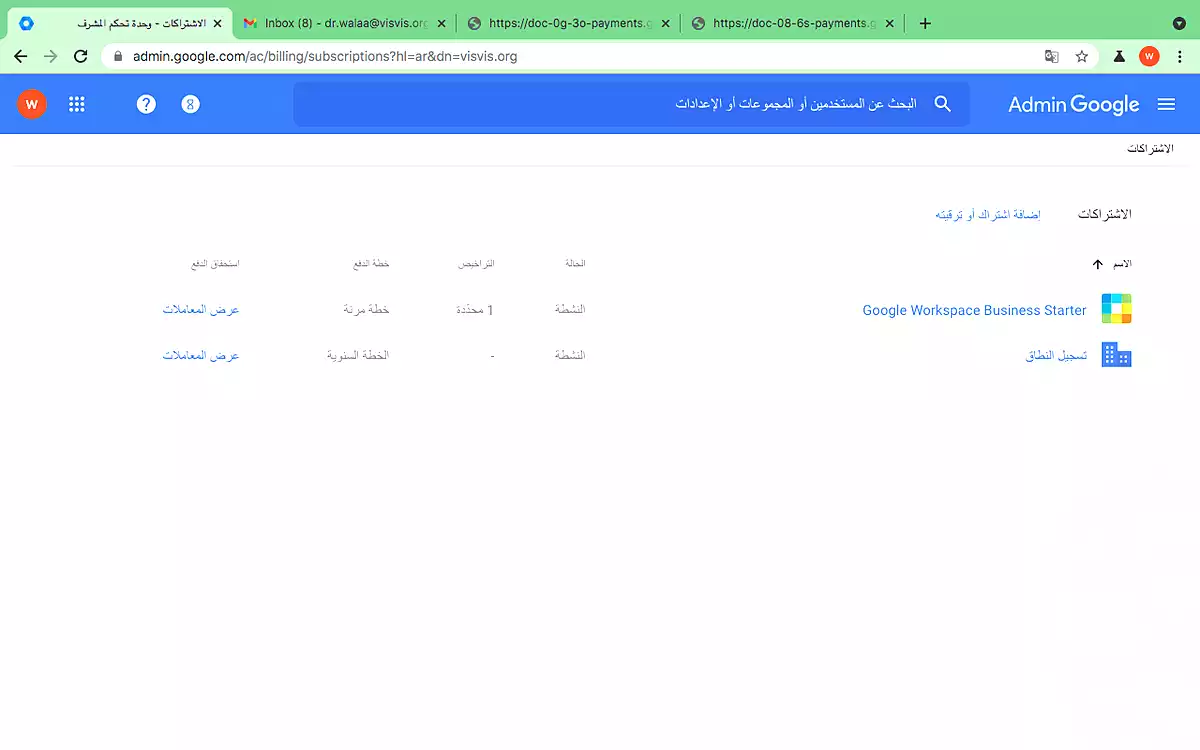The height and width of the screenshot is (750, 1200).
Task: Click النشطة status in Business Starter row
Action: pyautogui.click(x=570, y=310)
